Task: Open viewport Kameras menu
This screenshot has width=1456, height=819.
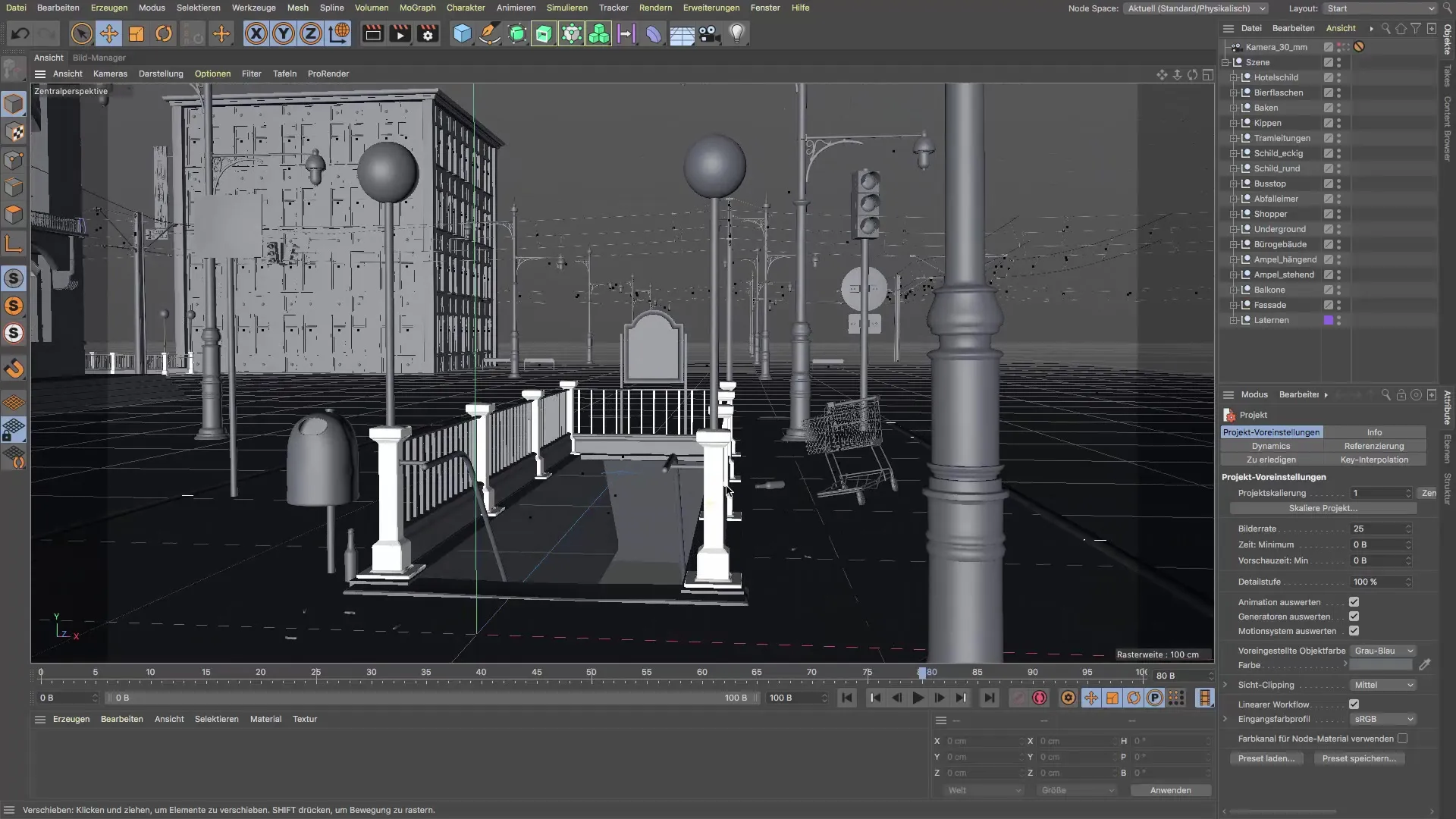Action: click(x=110, y=74)
